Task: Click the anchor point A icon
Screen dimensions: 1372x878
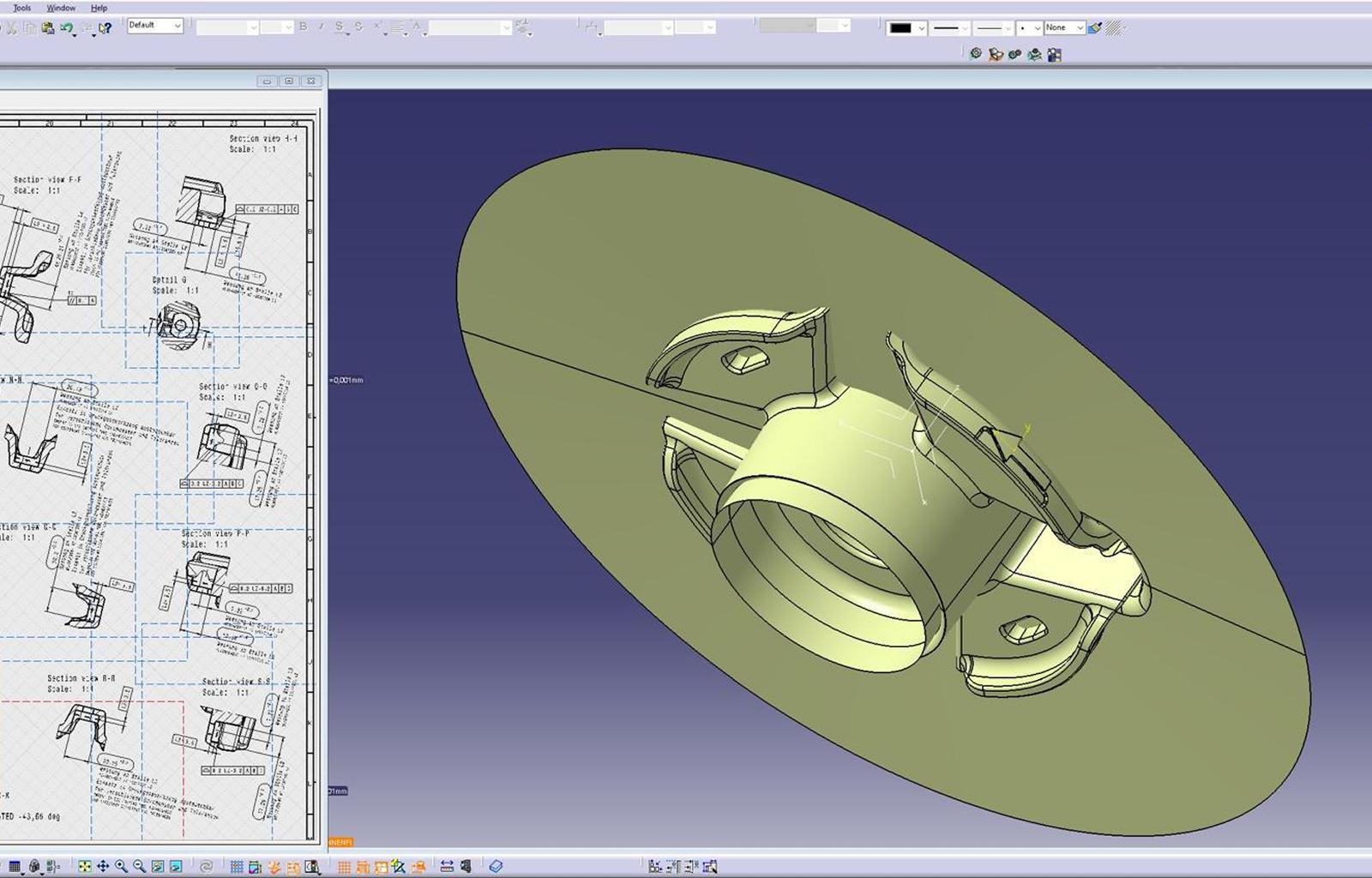Action: [x=417, y=27]
